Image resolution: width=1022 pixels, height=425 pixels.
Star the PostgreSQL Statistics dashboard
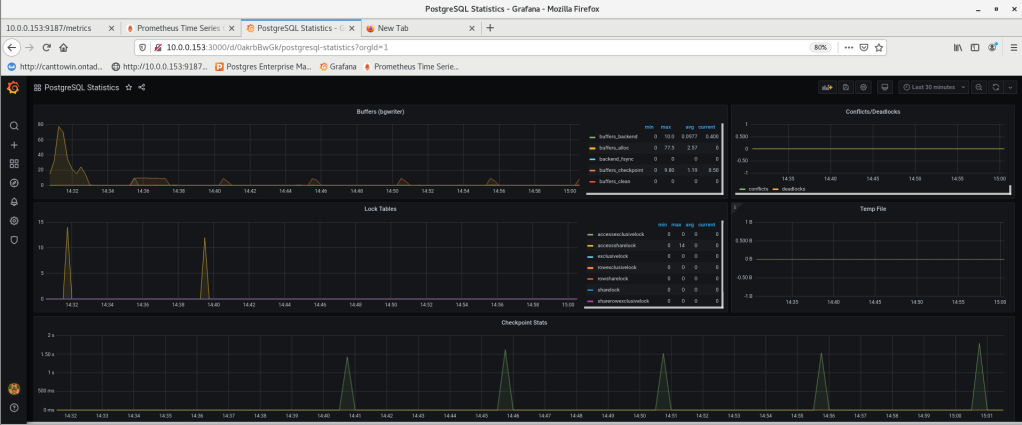tap(128, 88)
